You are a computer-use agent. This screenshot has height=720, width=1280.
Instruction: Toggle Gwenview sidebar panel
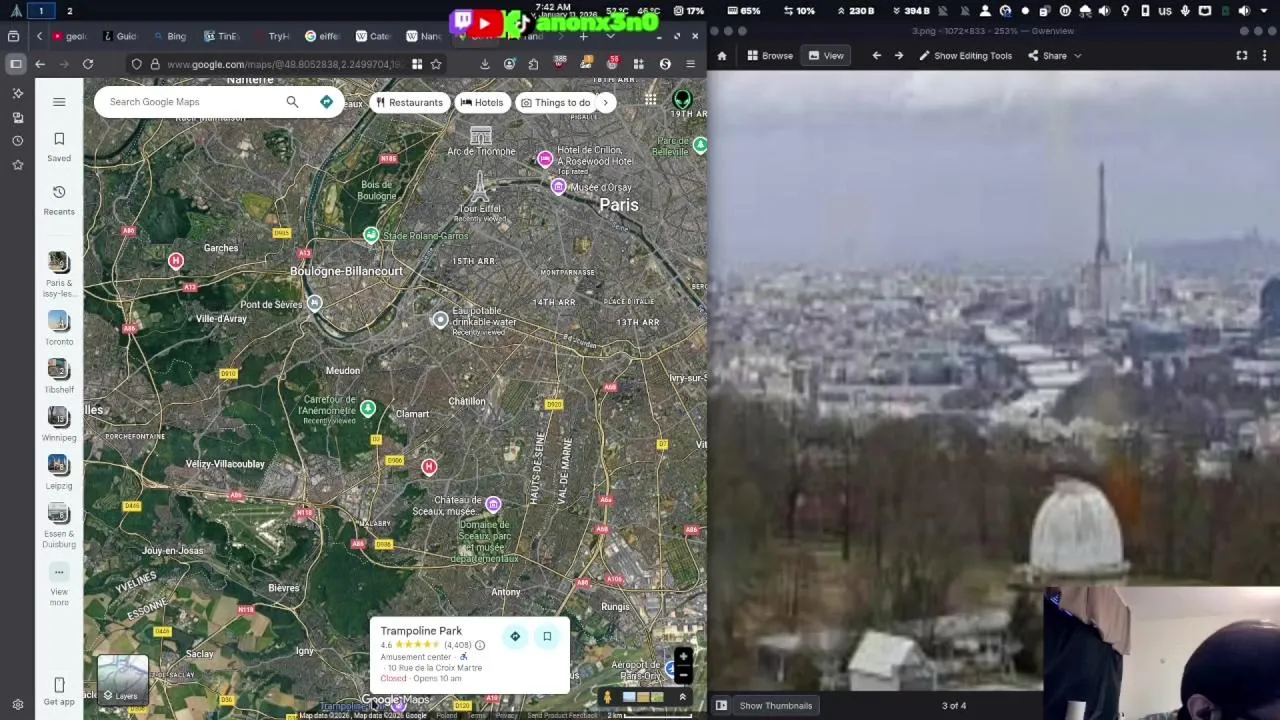pyautogui.click(x=721, y=705)
